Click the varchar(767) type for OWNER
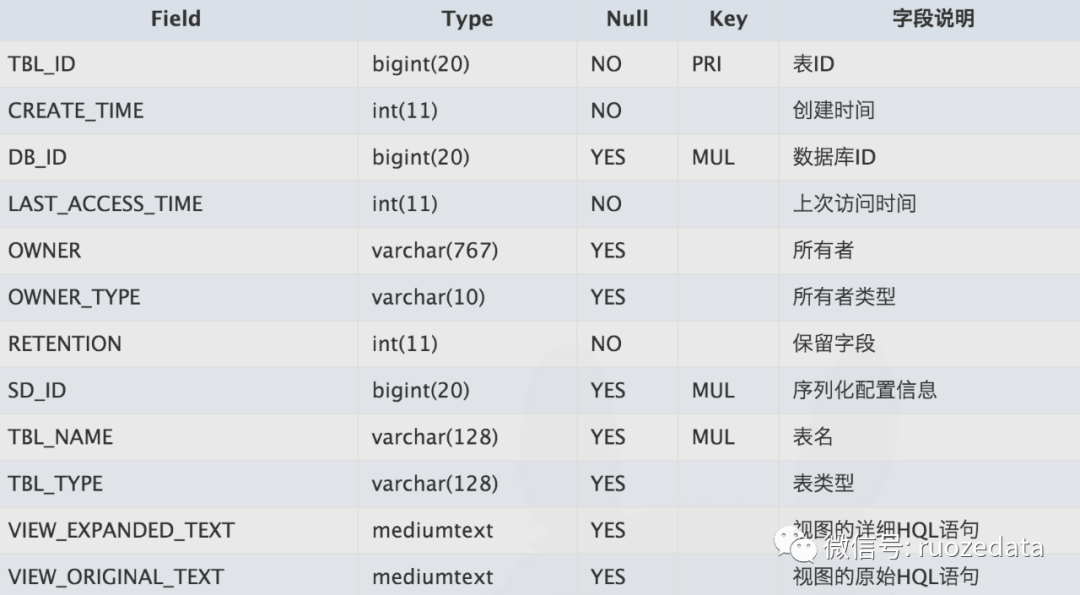 point(435,251)
